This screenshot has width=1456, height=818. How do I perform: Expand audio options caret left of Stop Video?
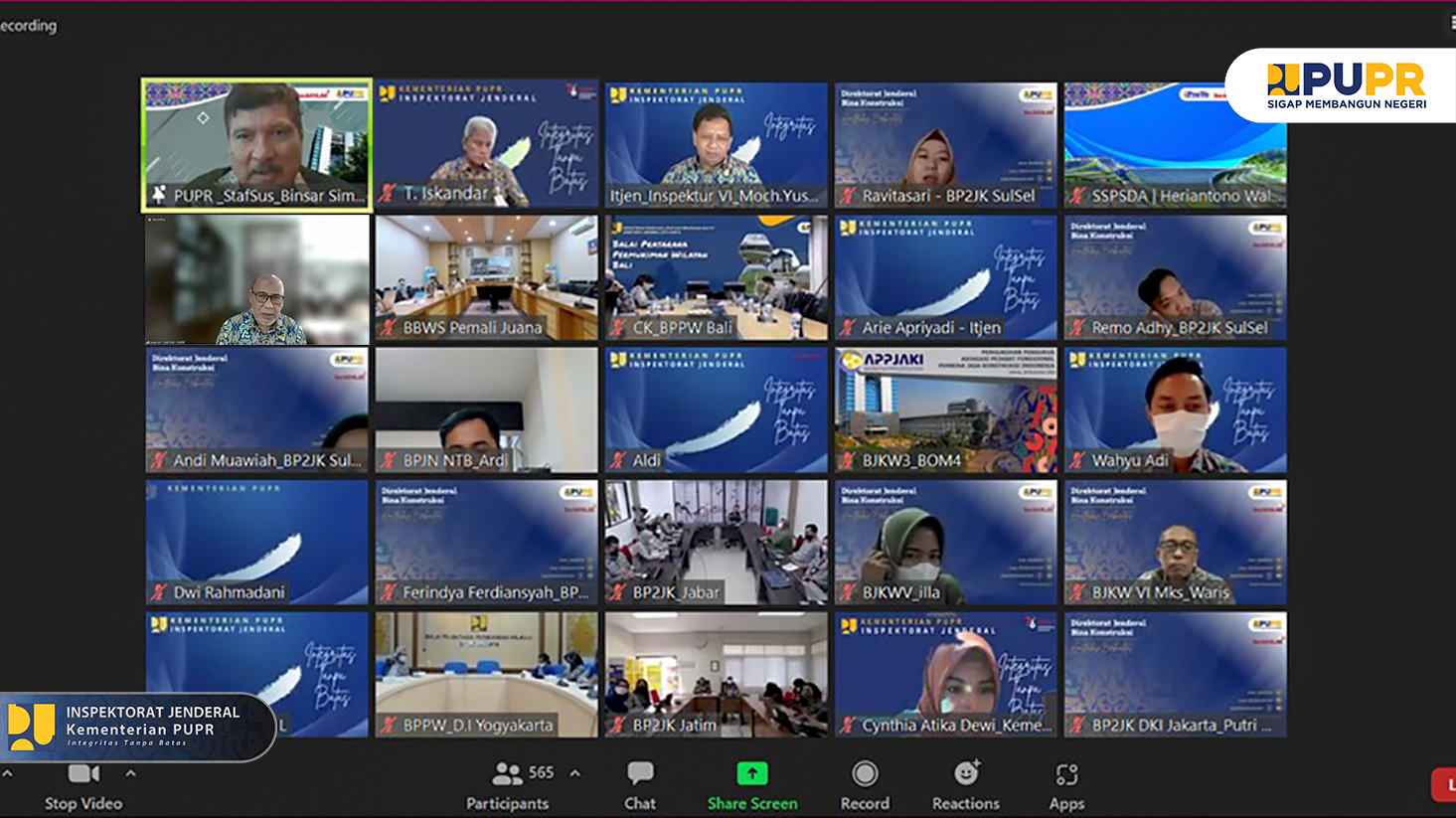click(7, 772)
